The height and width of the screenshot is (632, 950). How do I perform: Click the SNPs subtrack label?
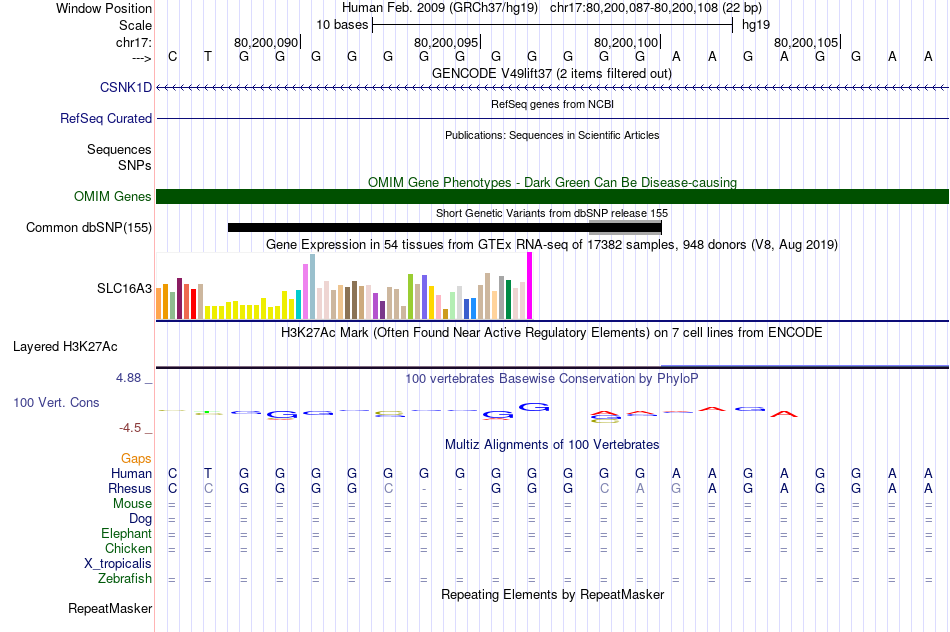pos(135,165)
